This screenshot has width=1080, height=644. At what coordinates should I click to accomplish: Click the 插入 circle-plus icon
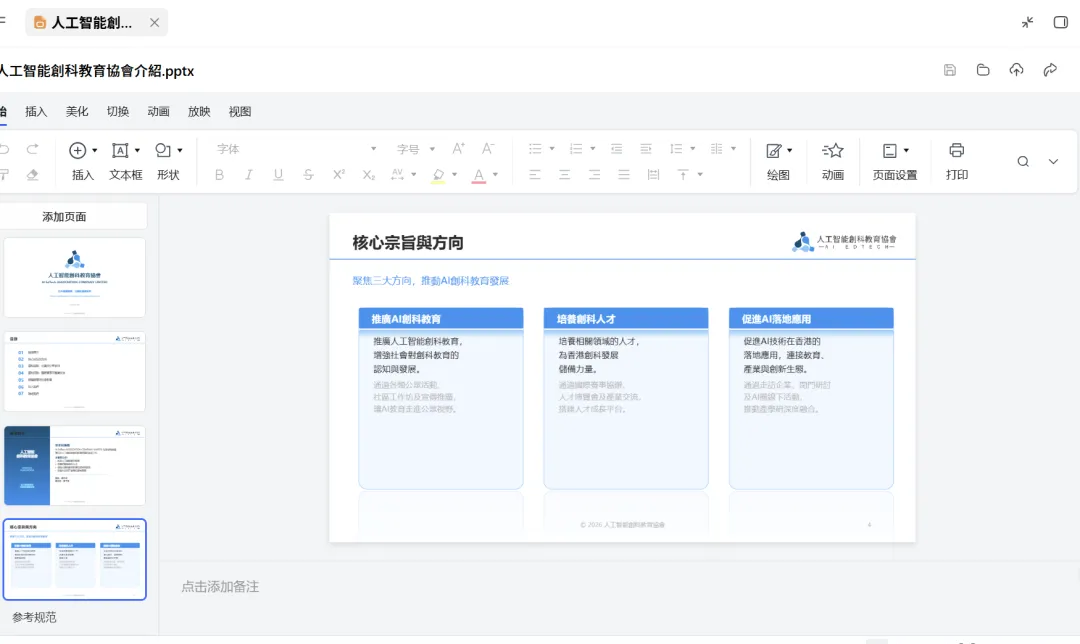[x=78, y=150]
